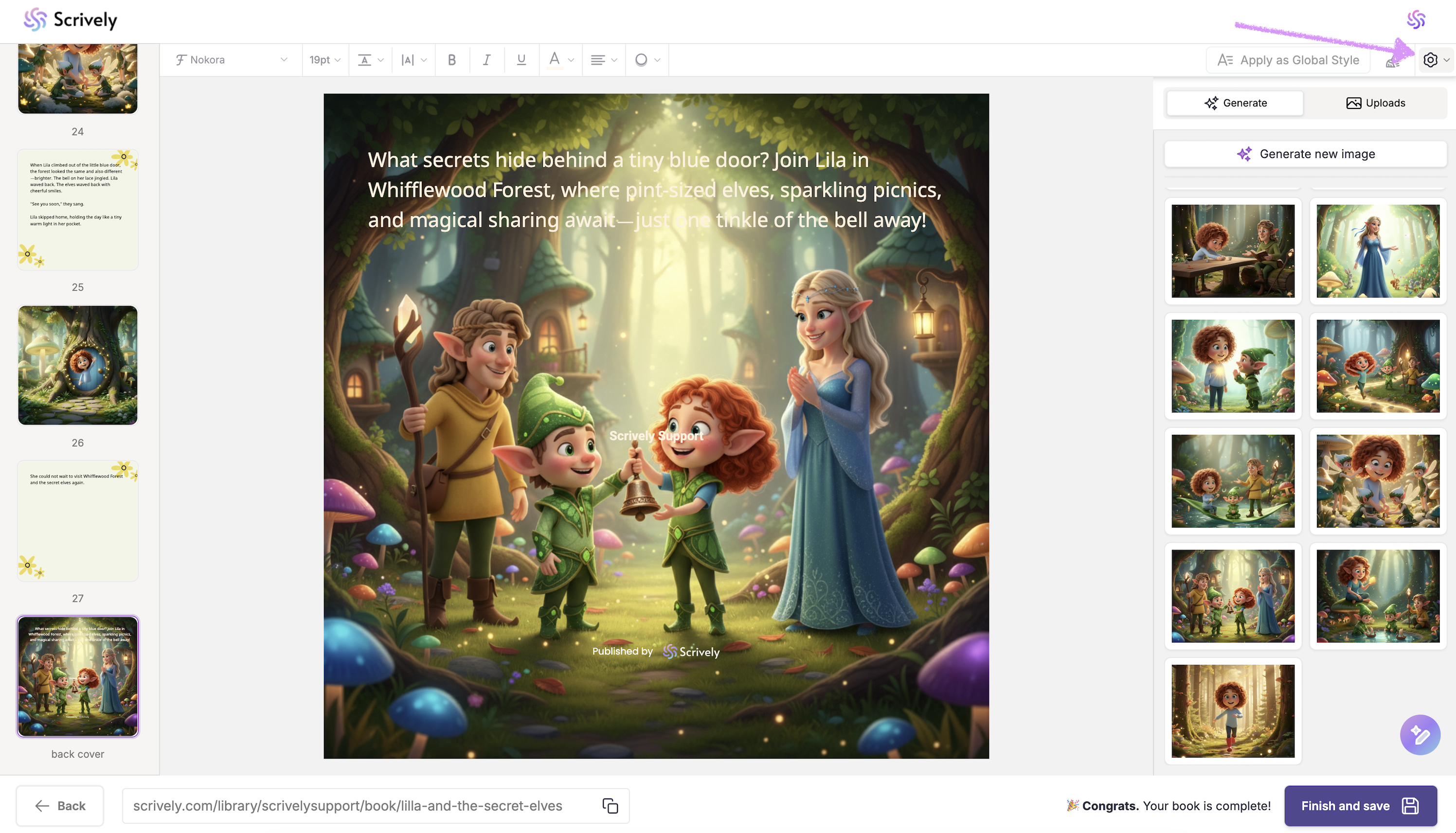Select the Generate tab
The height and width of the screenshot is (833, 1456).
(x=1235, y=103)
